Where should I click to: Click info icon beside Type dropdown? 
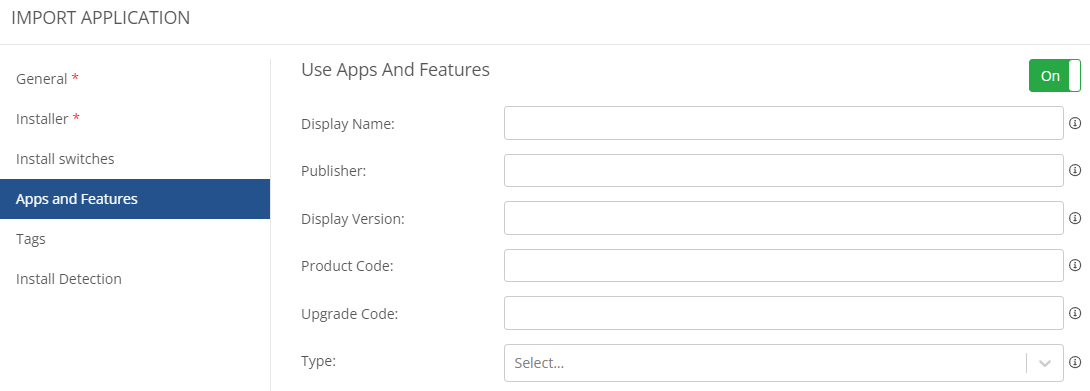1075,362
